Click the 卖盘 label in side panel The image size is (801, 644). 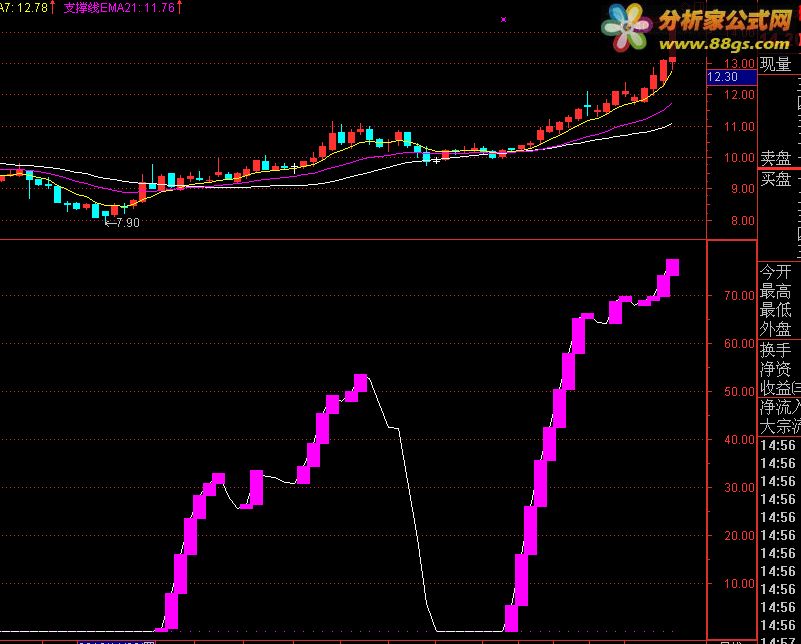775,158
